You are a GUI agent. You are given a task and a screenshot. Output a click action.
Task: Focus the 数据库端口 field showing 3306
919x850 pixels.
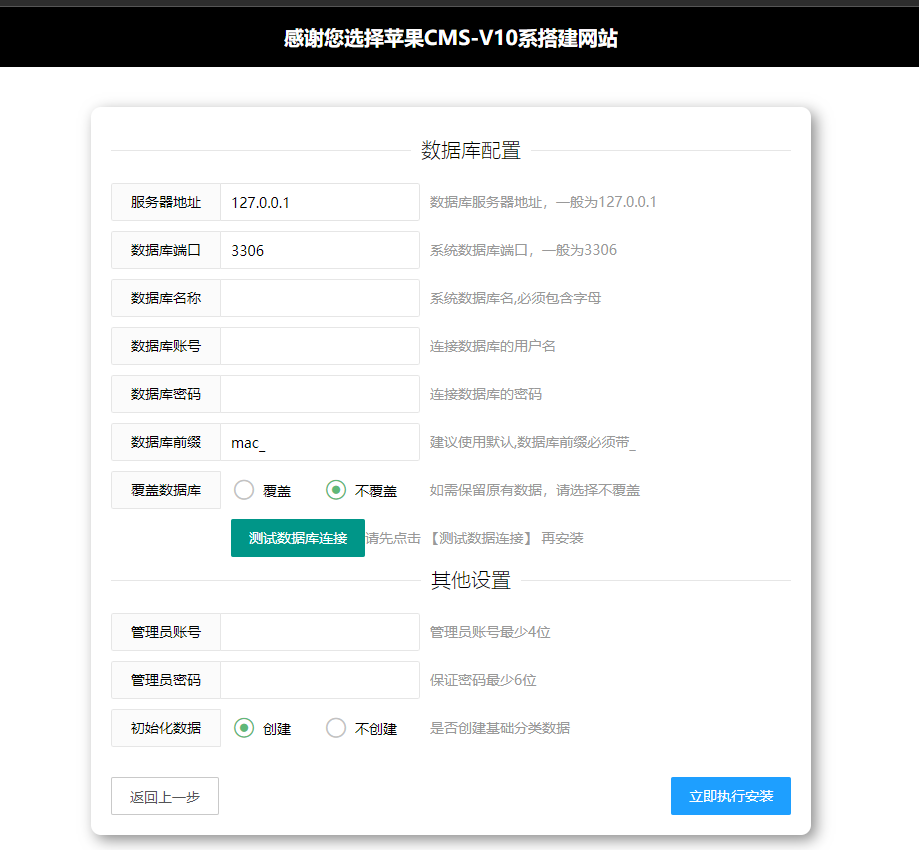coord(319,250)
